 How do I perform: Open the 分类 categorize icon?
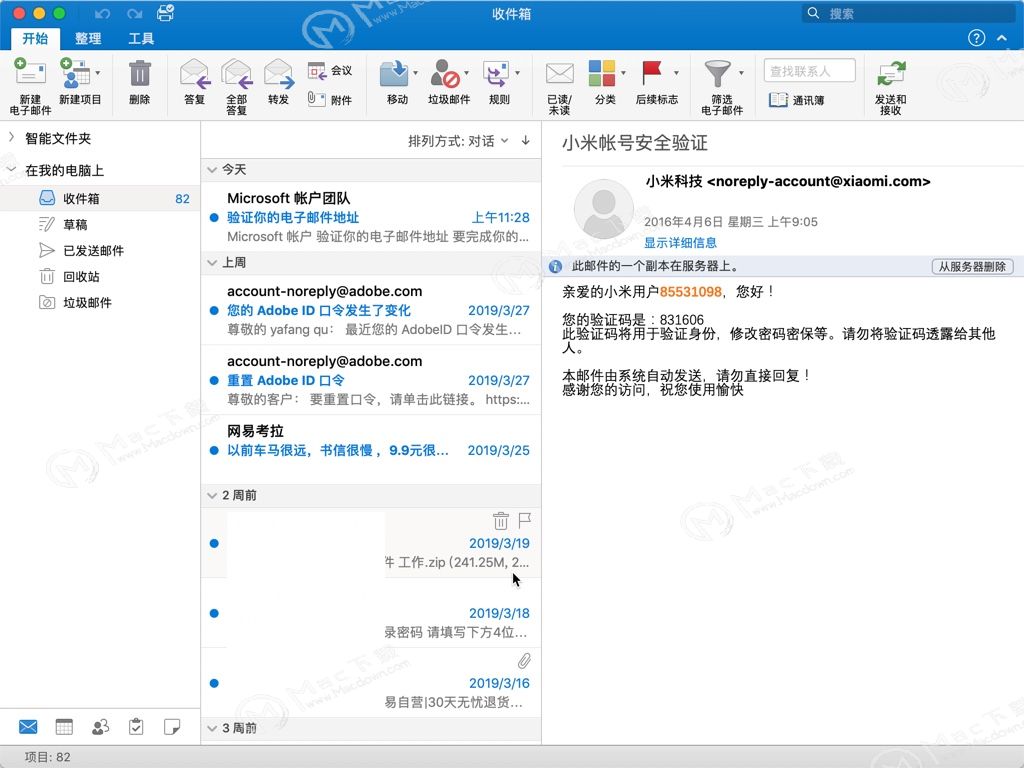tap(601, 73)
